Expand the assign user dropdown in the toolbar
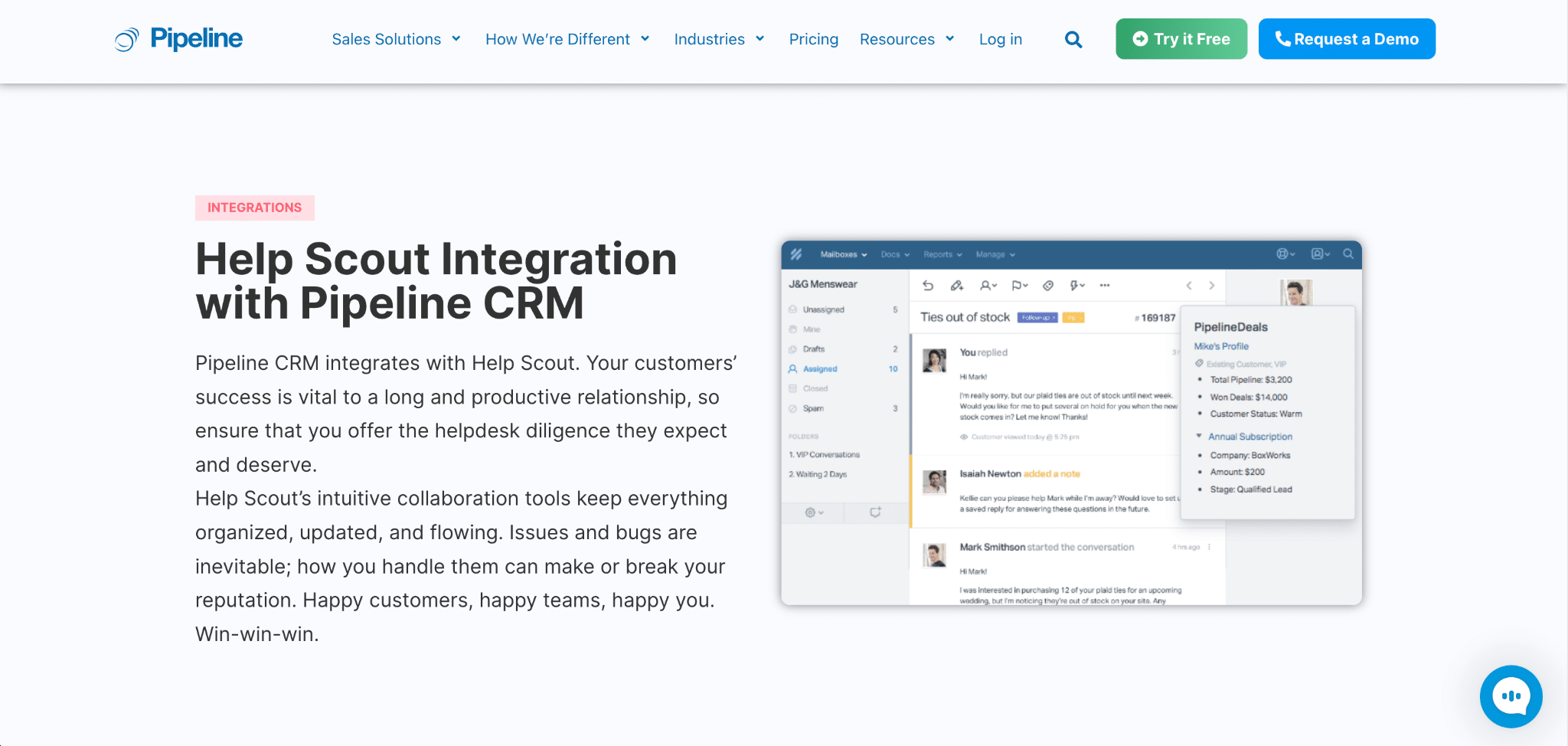 point(988,286)
